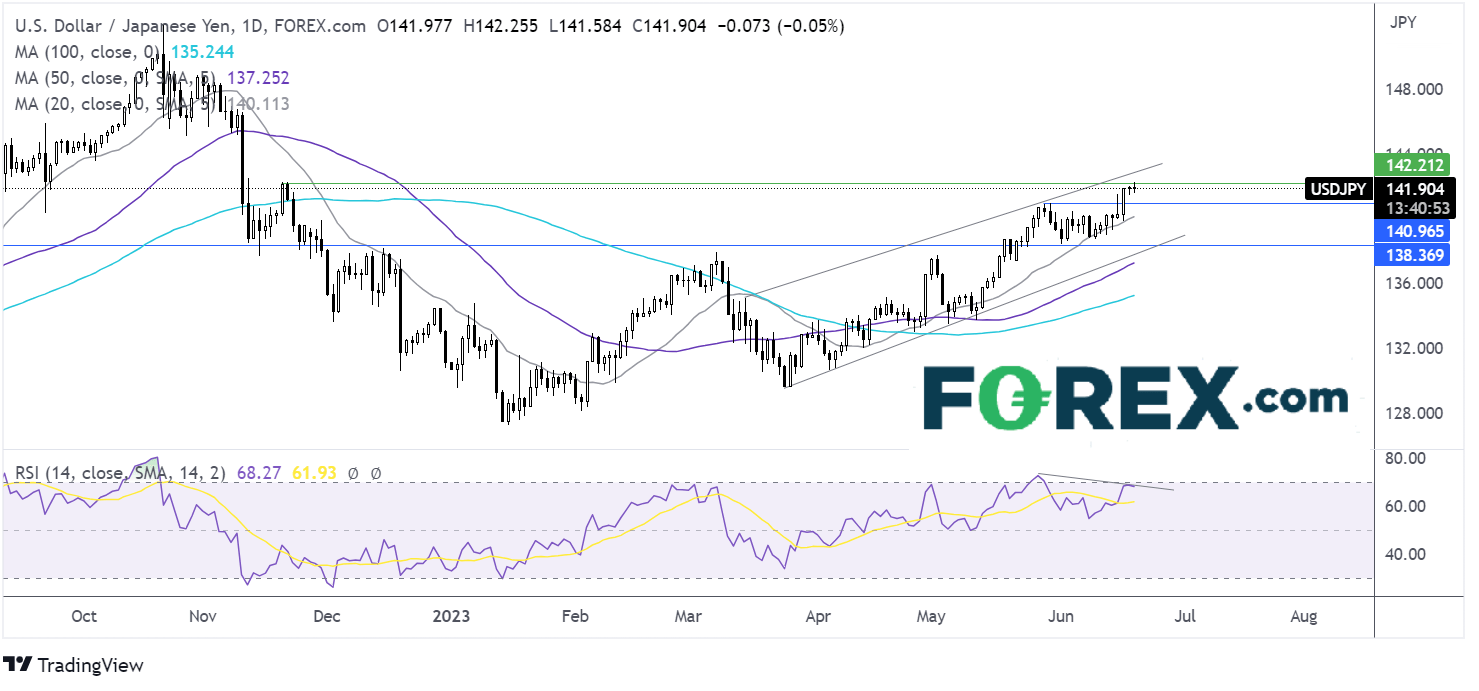
Task: Select the MA 20 indicator value 140.113
Action: [x=260, y=102]
